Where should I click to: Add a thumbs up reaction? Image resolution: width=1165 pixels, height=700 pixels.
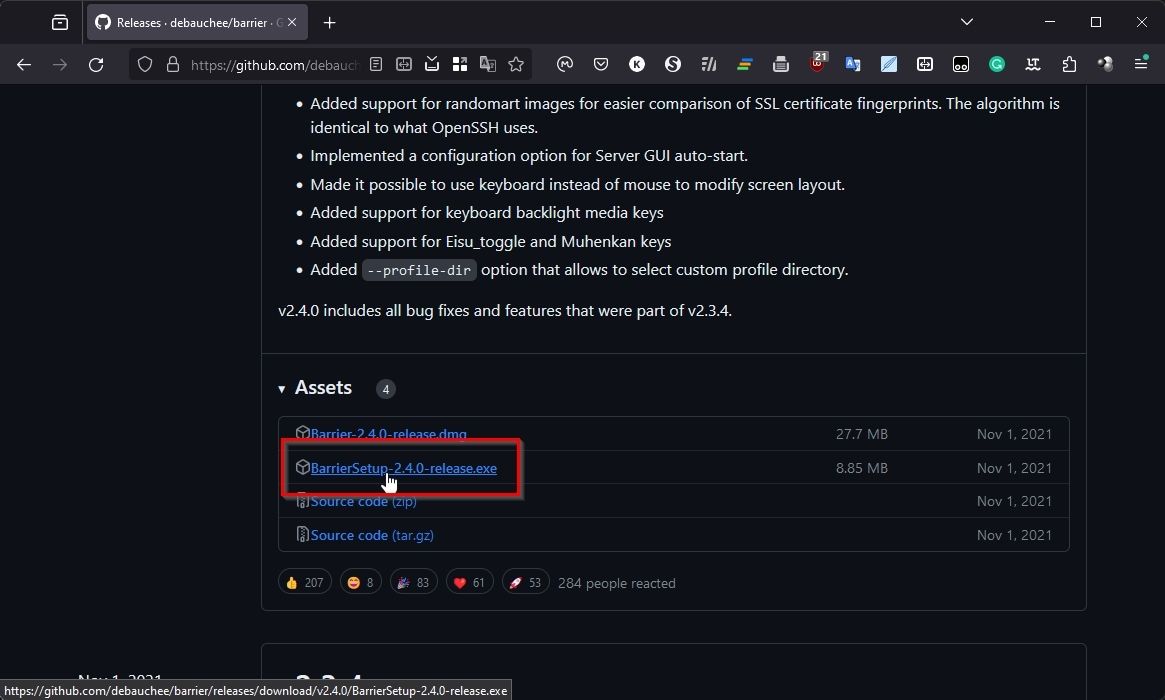(304, 581)
